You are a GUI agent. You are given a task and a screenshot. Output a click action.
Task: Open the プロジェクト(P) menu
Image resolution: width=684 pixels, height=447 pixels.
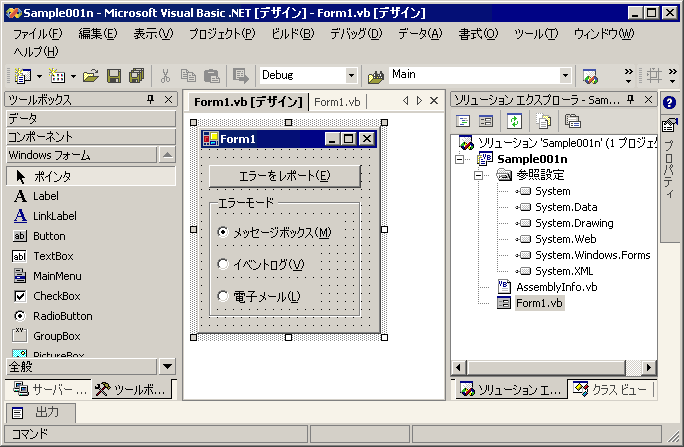pos(222,34)
